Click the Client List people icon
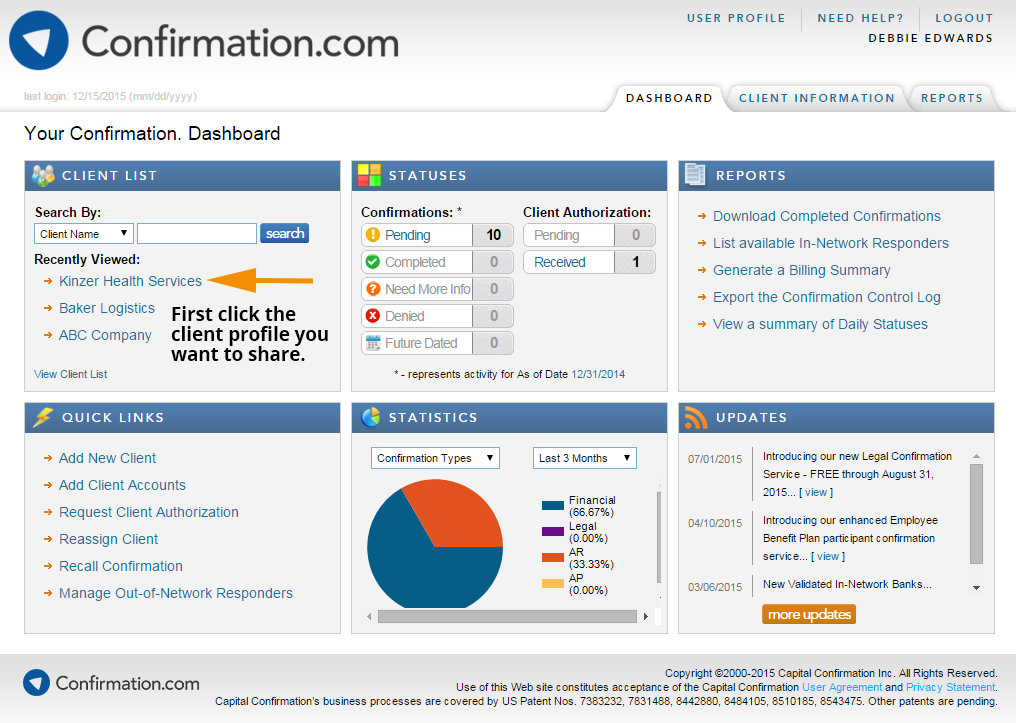1016x723 pixels. point(41,174)
